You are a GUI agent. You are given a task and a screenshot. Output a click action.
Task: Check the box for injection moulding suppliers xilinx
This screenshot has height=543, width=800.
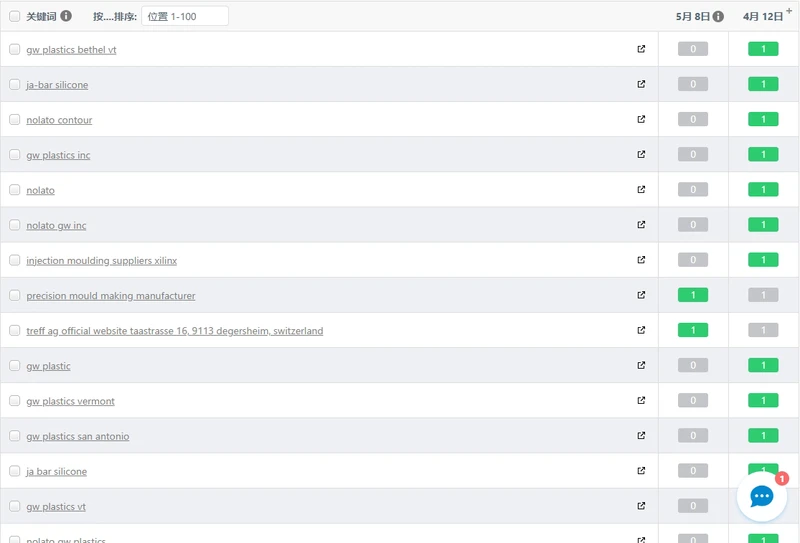pyautogui.click(x=15, y=261)
